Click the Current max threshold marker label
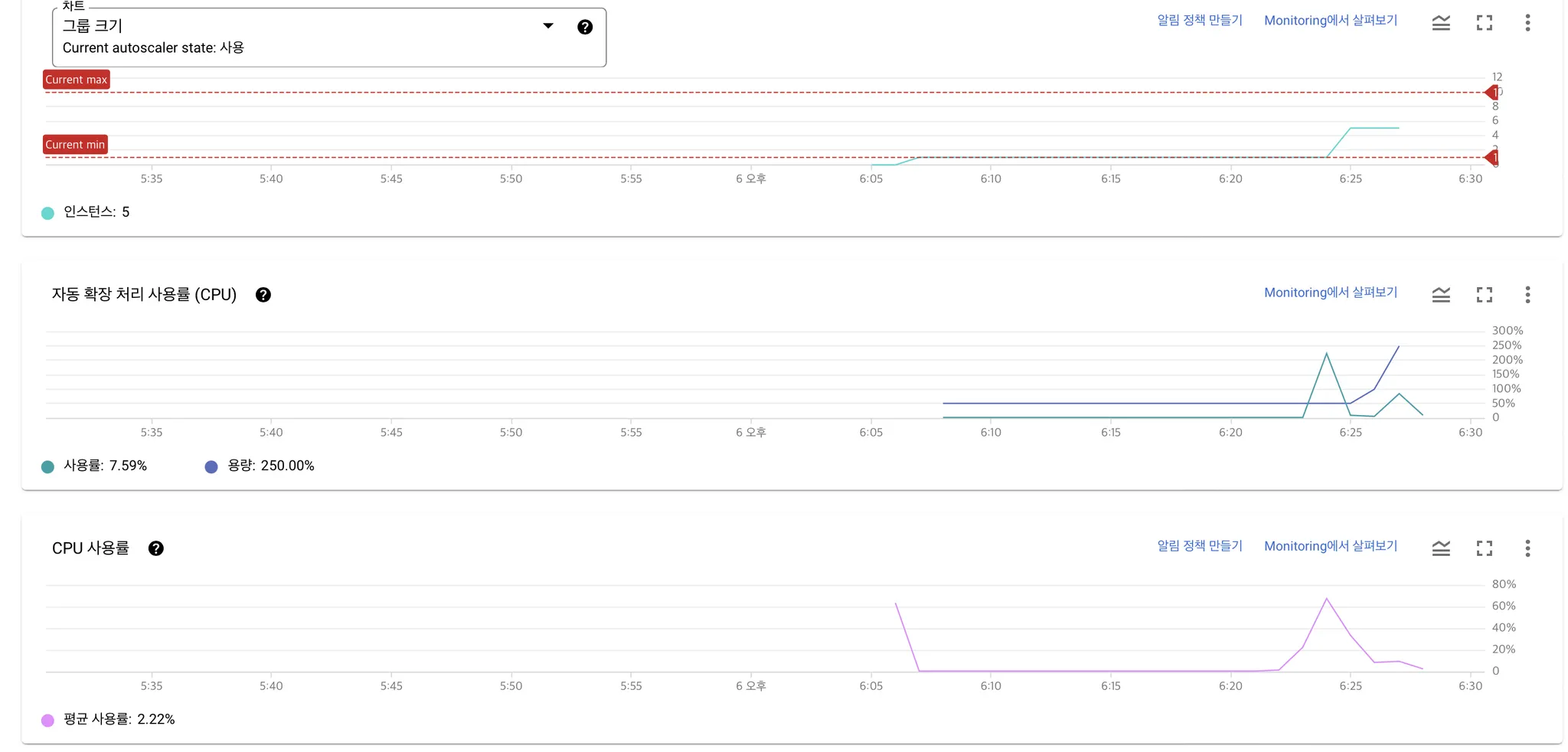Viewport: 1568px width, 752px height. click(77, 80)
